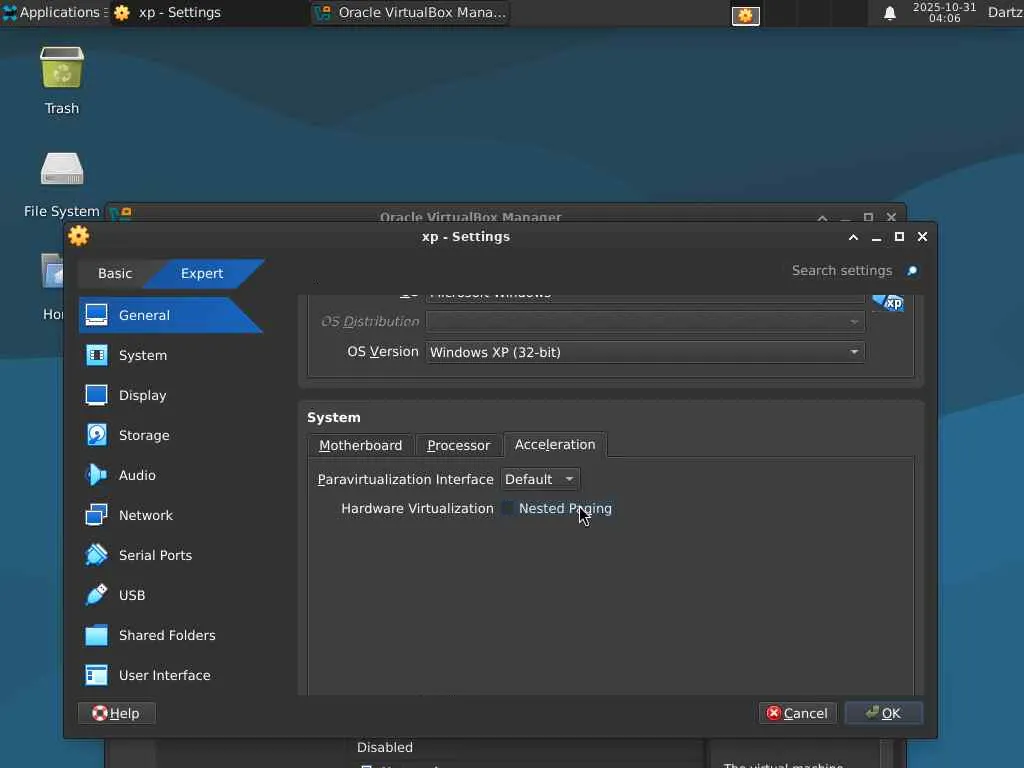Click the clock showing 2025-10-31
1024x768 pixels.
944,12
